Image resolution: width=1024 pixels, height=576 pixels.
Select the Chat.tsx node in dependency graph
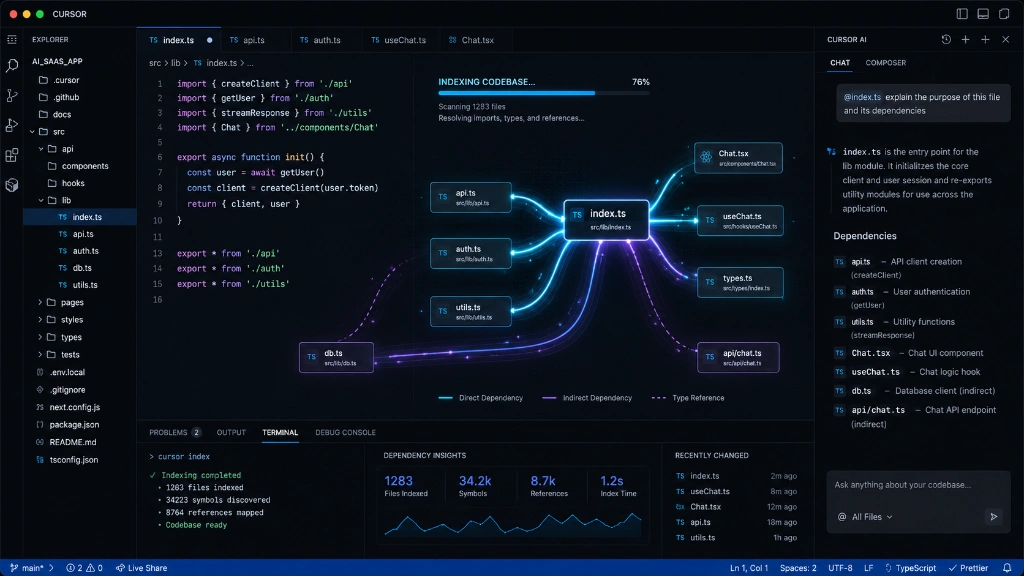coord(738,158)
